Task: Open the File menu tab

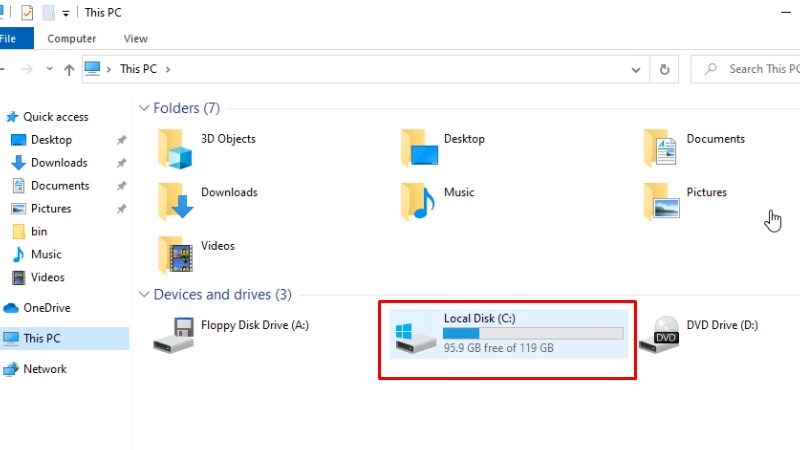Action: pos(15,38)
